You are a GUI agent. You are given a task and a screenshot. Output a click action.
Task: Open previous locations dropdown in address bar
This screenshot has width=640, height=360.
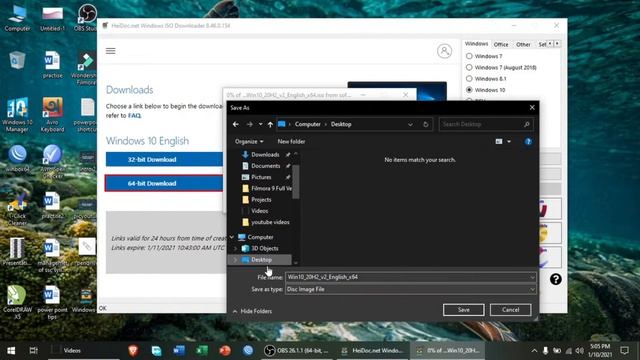(410, 124)
